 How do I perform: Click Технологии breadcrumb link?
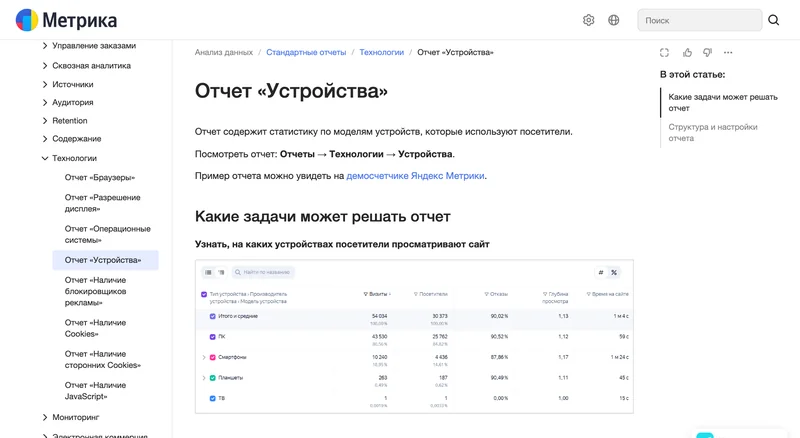(382, 52)
